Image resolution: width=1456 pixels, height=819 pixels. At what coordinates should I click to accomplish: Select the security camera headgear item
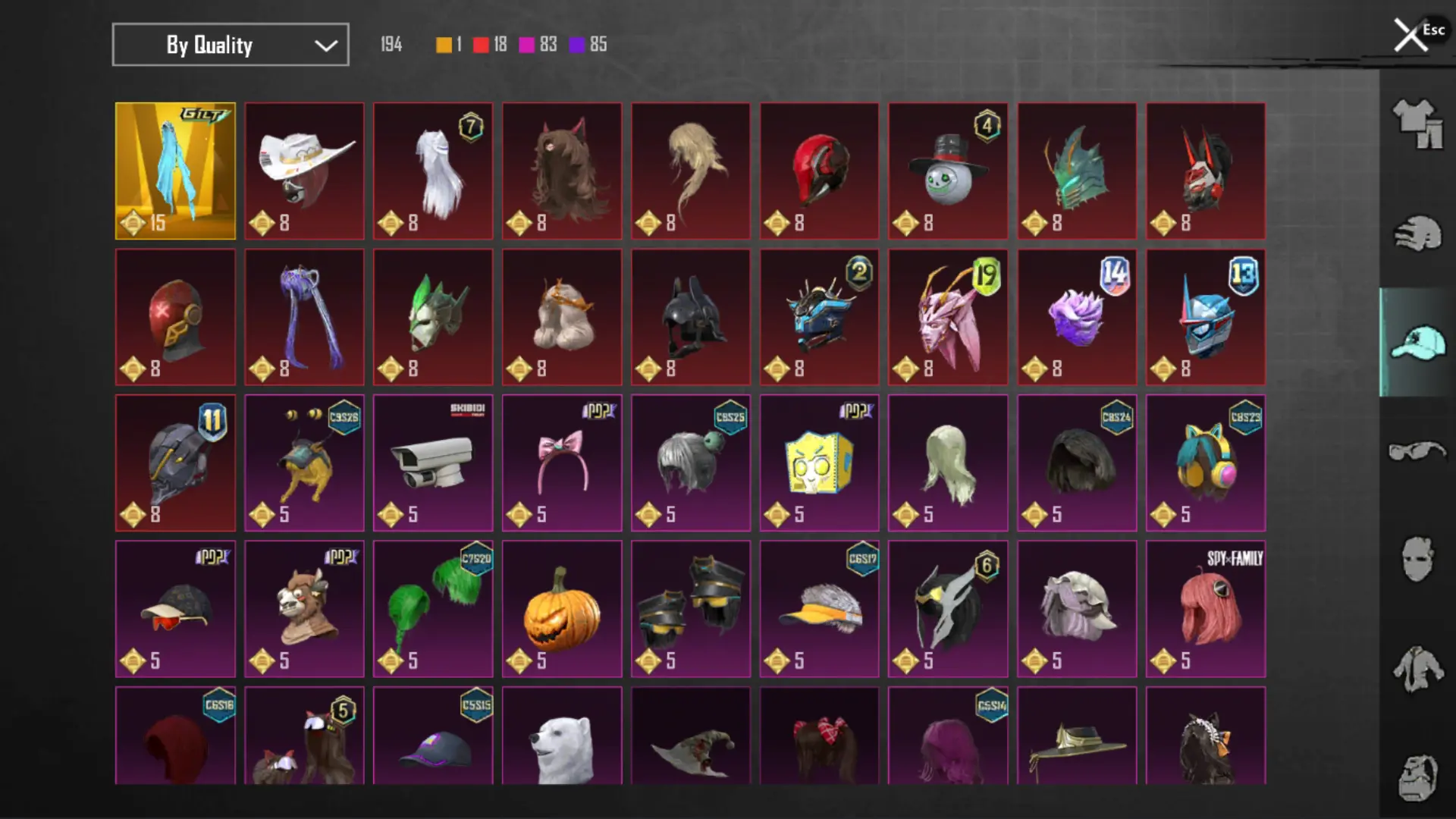(433, 463)
